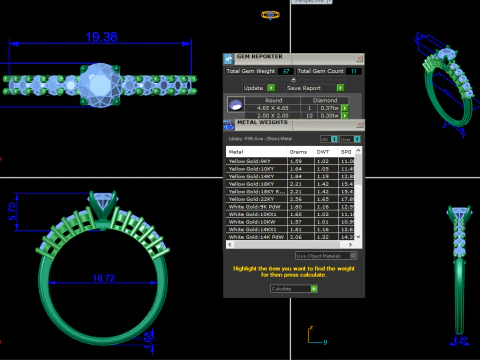Select the Yellow Gold:14KY row

pos(290,176)
